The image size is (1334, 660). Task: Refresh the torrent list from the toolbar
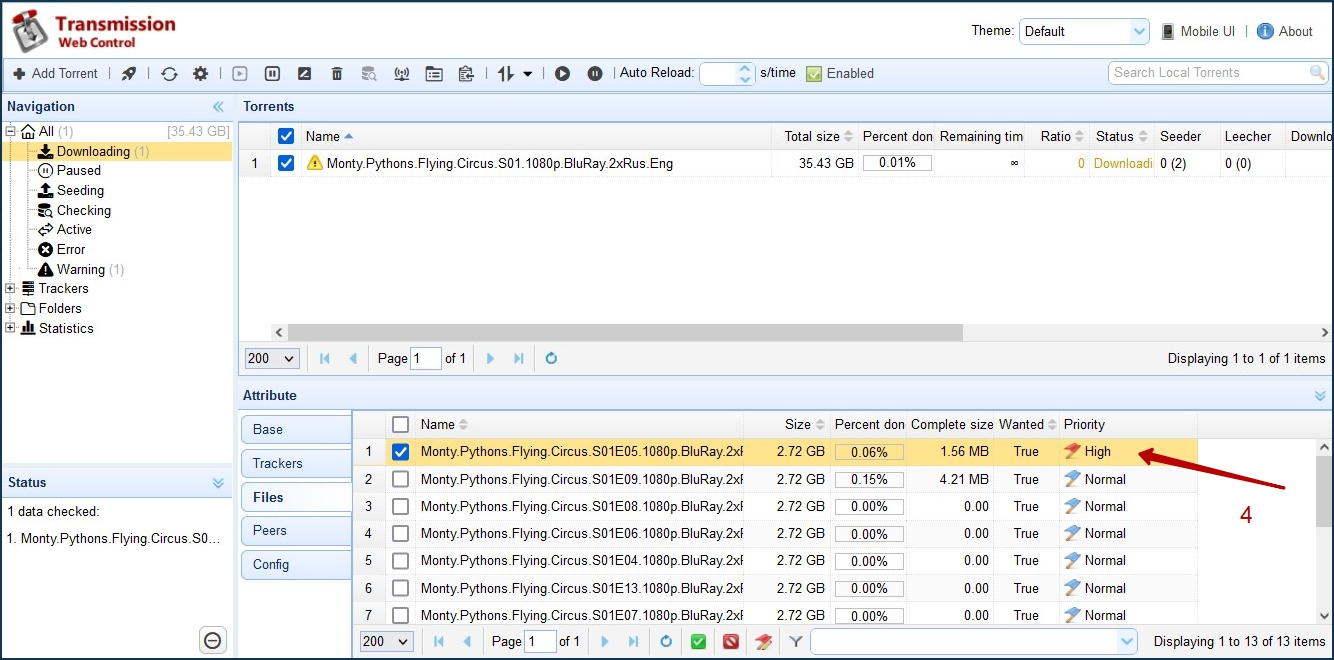point(169,73)
